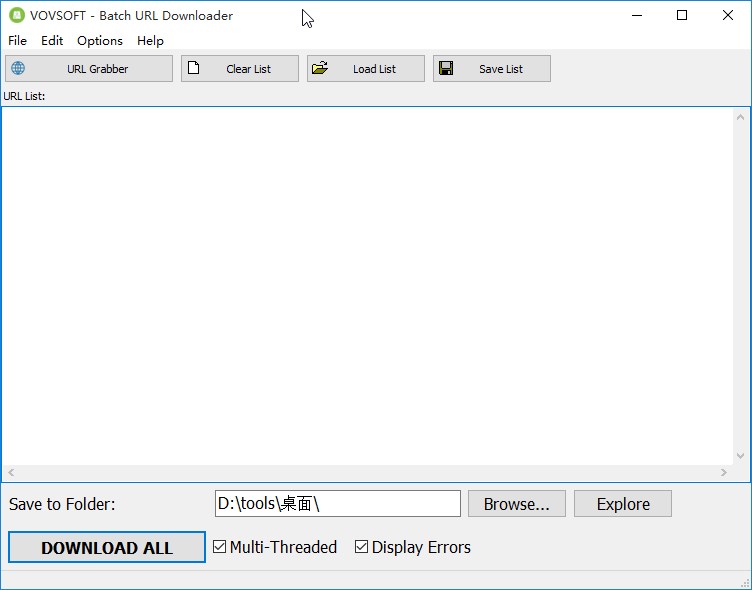Minimize the Batch URL Downloader window
The height and width of the screenshot is (590, 752).
click(637, 15)
